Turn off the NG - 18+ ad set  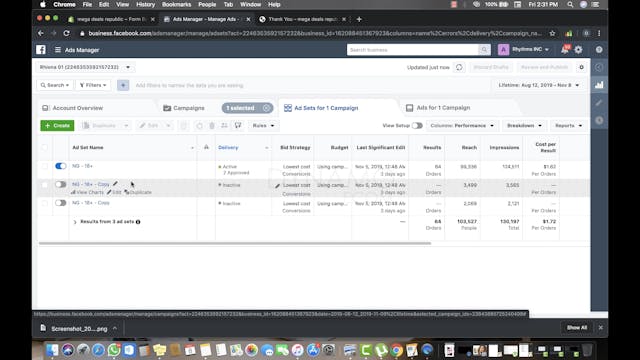(x=60, y=166)
